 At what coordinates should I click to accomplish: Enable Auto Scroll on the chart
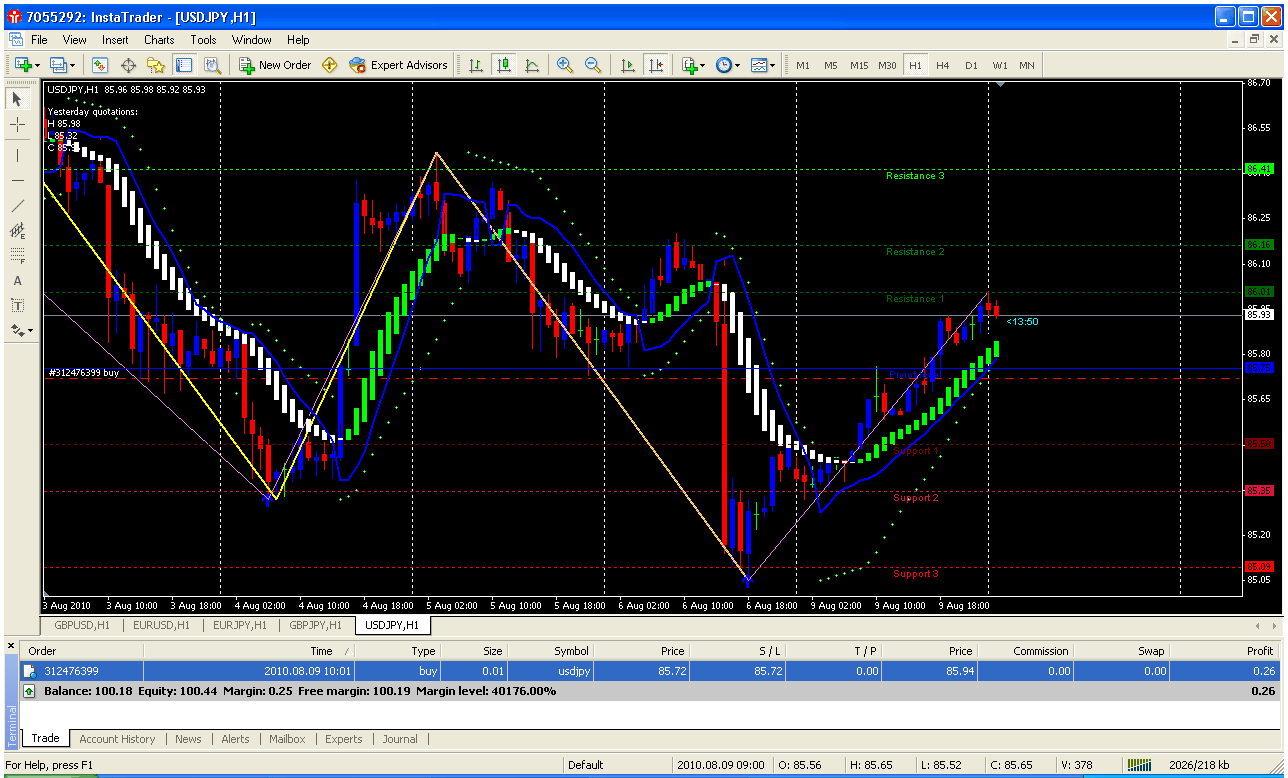click(628, 65)
